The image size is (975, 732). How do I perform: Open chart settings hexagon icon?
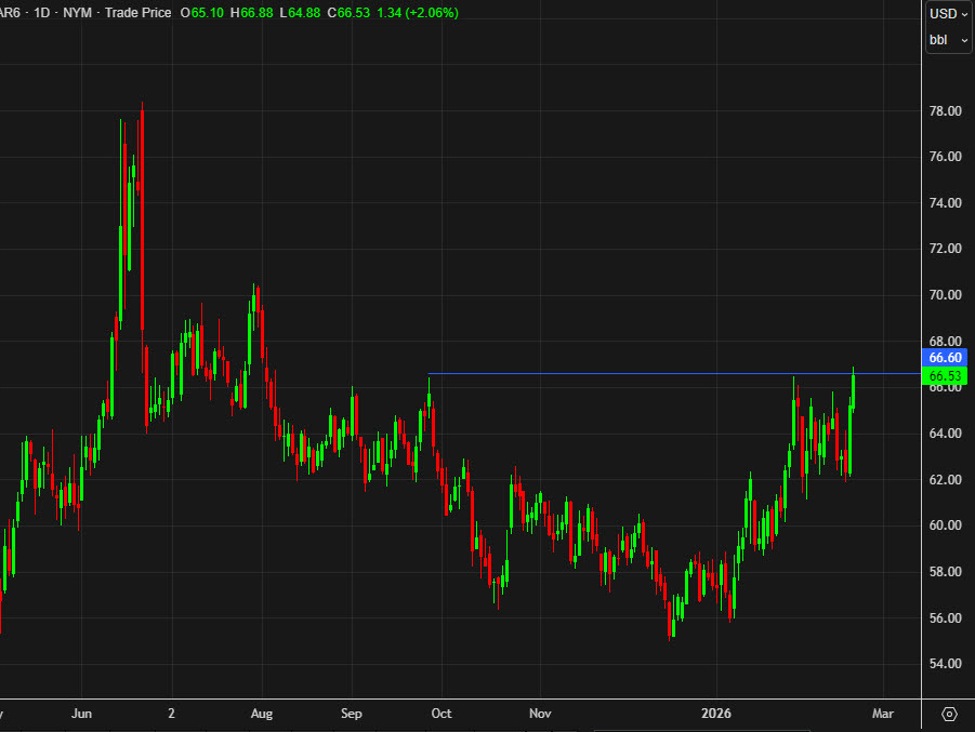(949, 714)
